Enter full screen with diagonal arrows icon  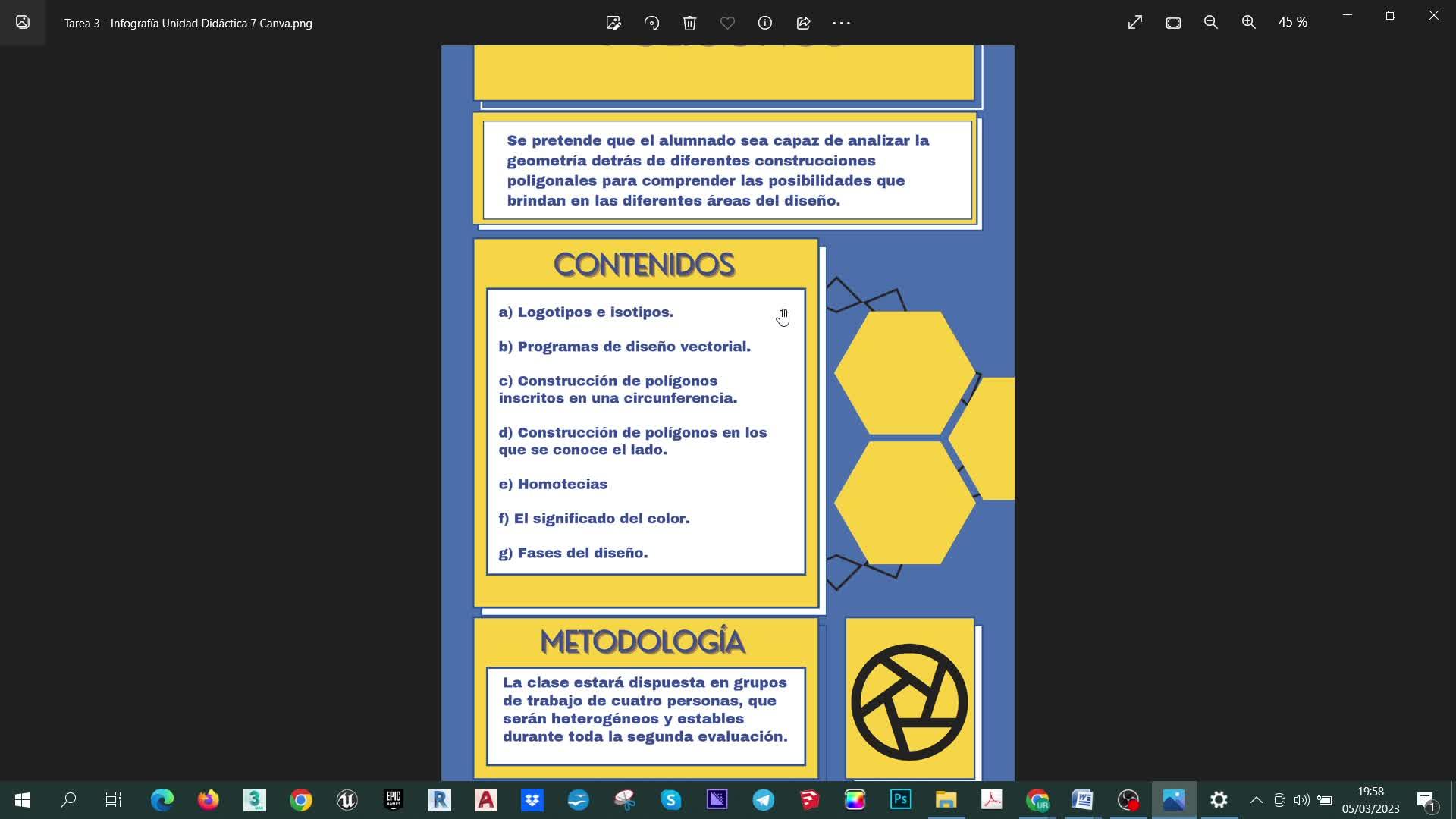tap(1135, 23)
